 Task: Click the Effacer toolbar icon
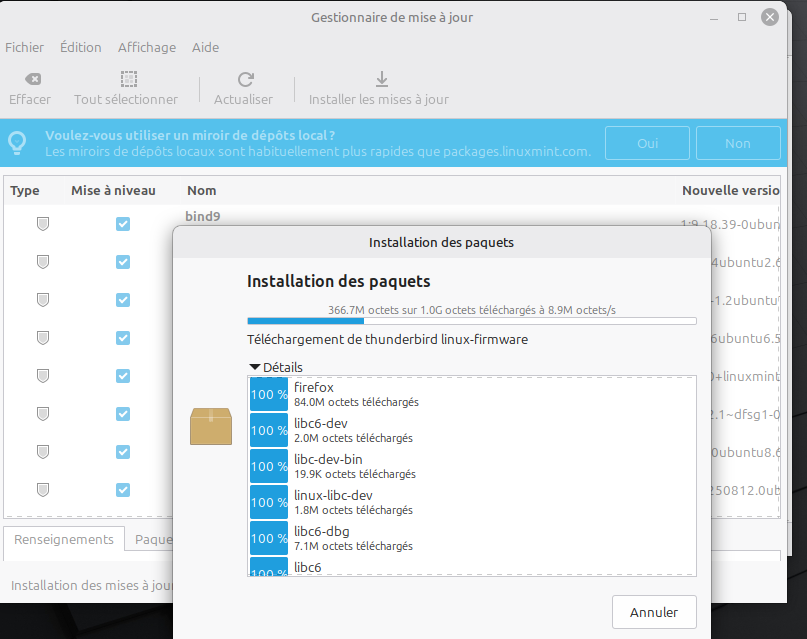[x=33, y=79]
